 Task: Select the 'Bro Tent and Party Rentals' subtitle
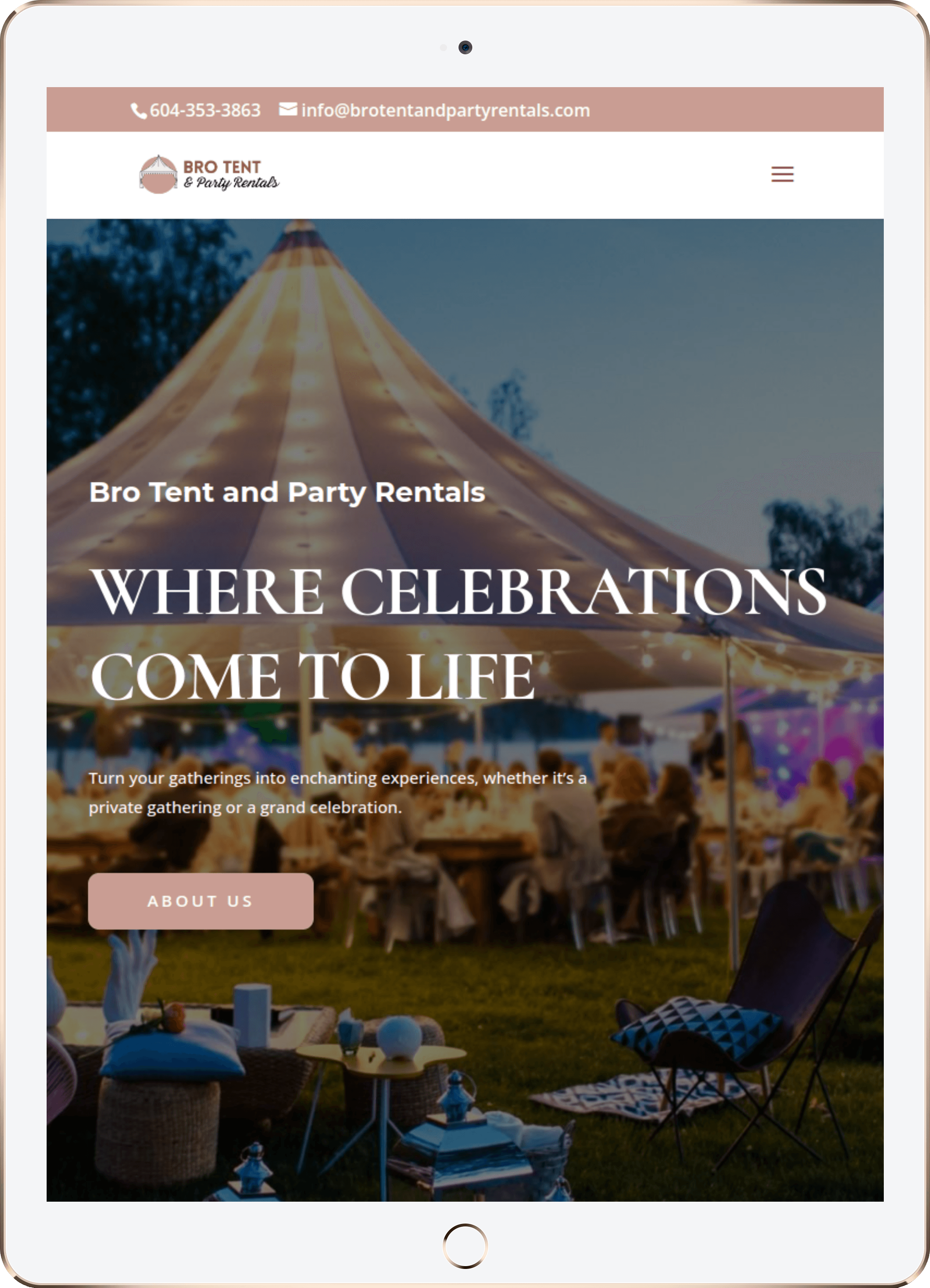coord(287,492)
